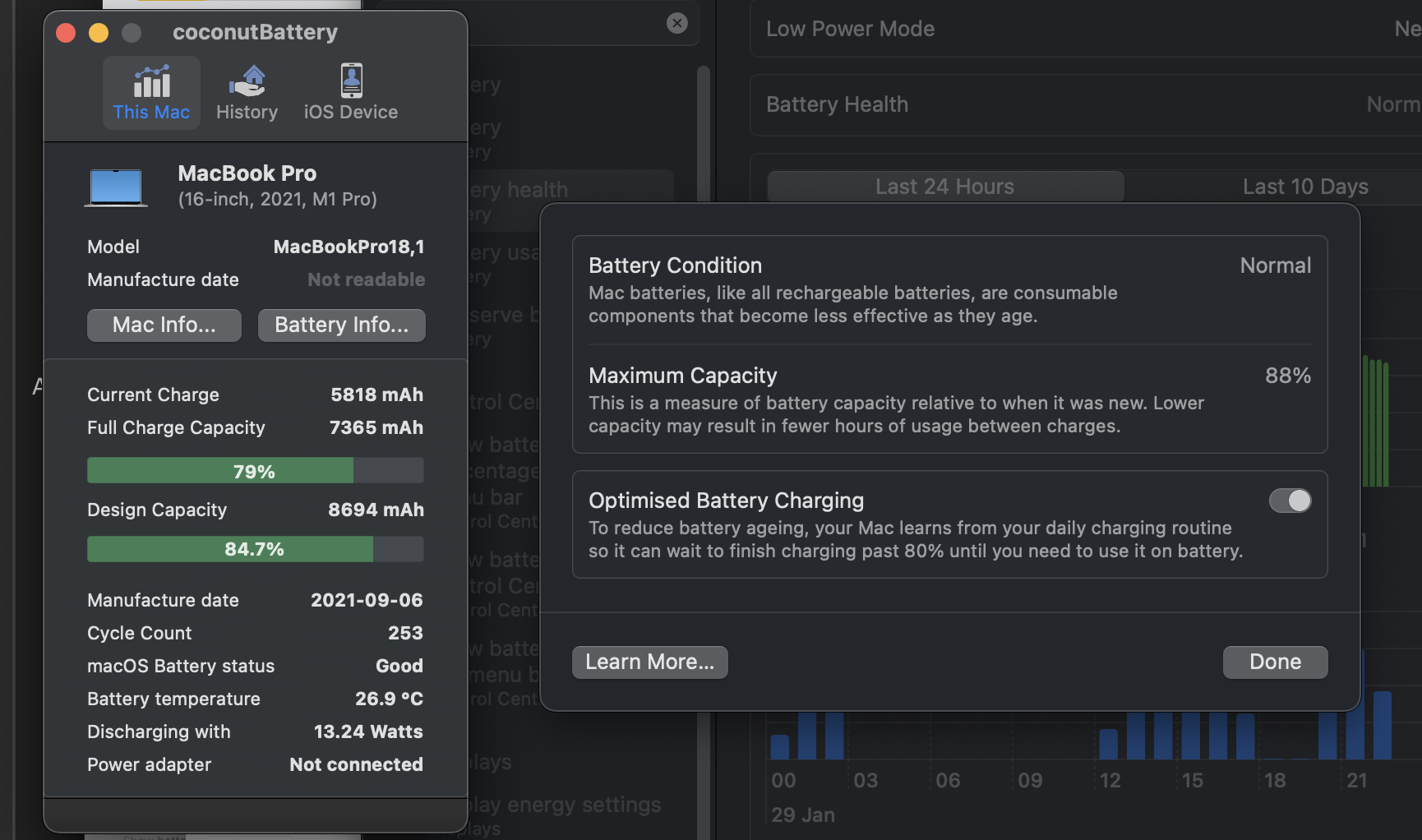The image size is (1422, 840).
Task: Click the 84.7% design capacity bar
Action: click(255, 549)
